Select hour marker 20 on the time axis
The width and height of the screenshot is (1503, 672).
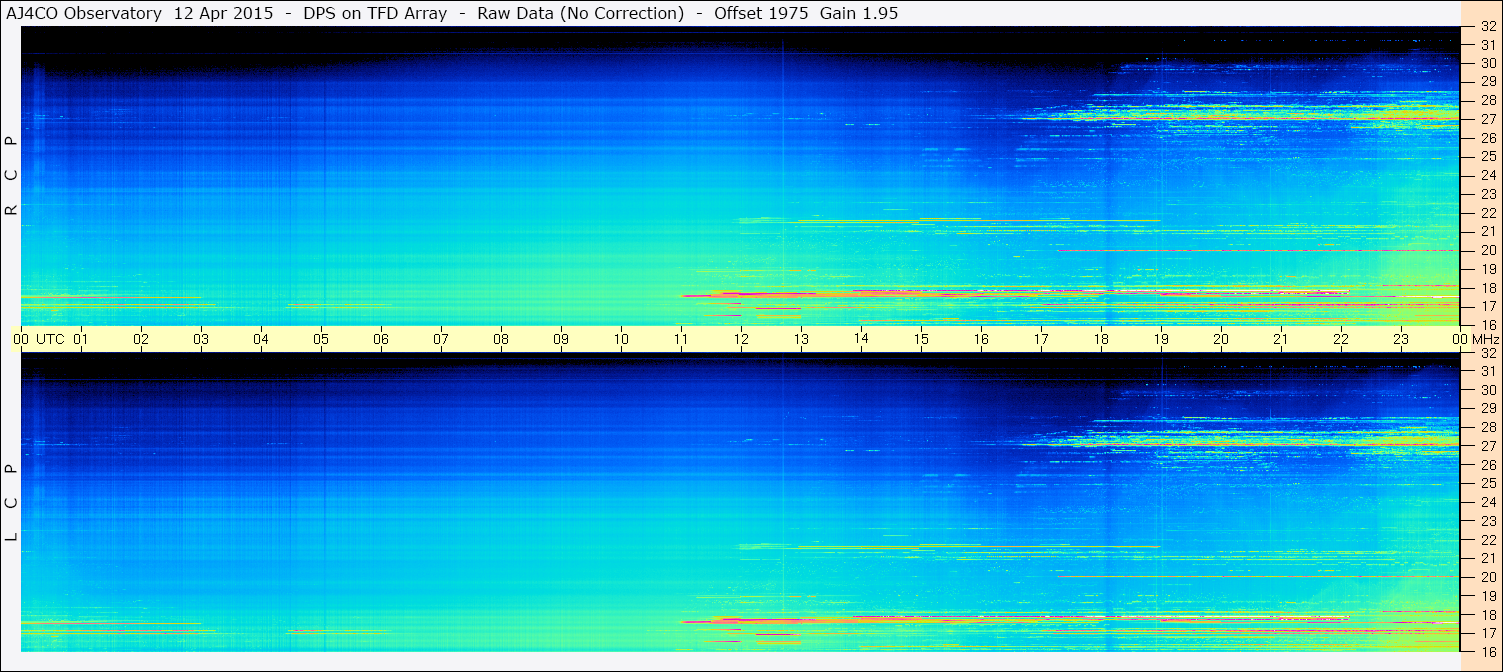coord(1221,339)
